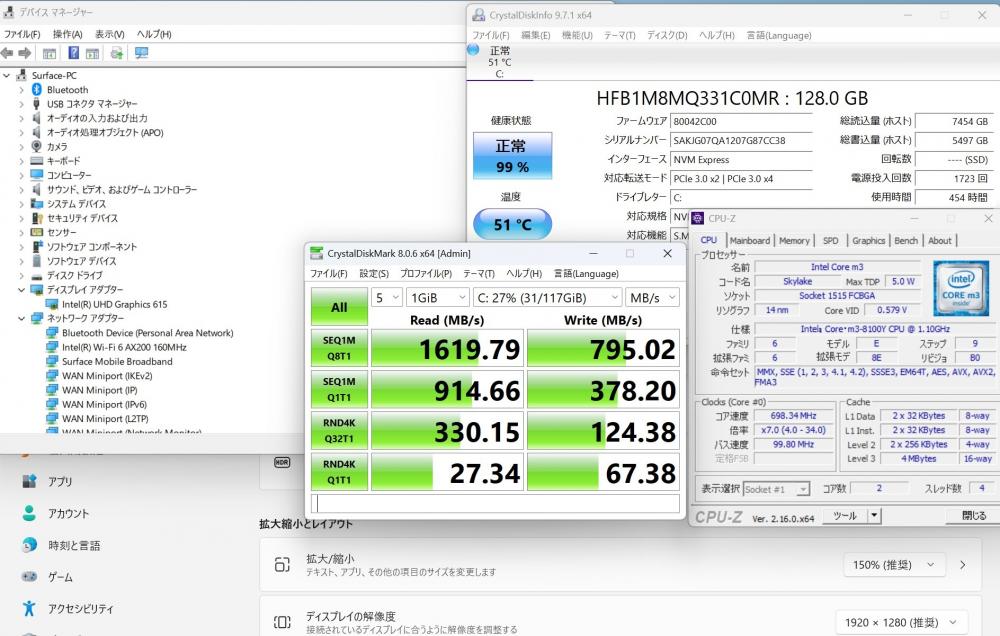The width and height of the screenshot is (1000, 636).
Task: Open アカウント in Settings sidebar
Action: (68, 513)
